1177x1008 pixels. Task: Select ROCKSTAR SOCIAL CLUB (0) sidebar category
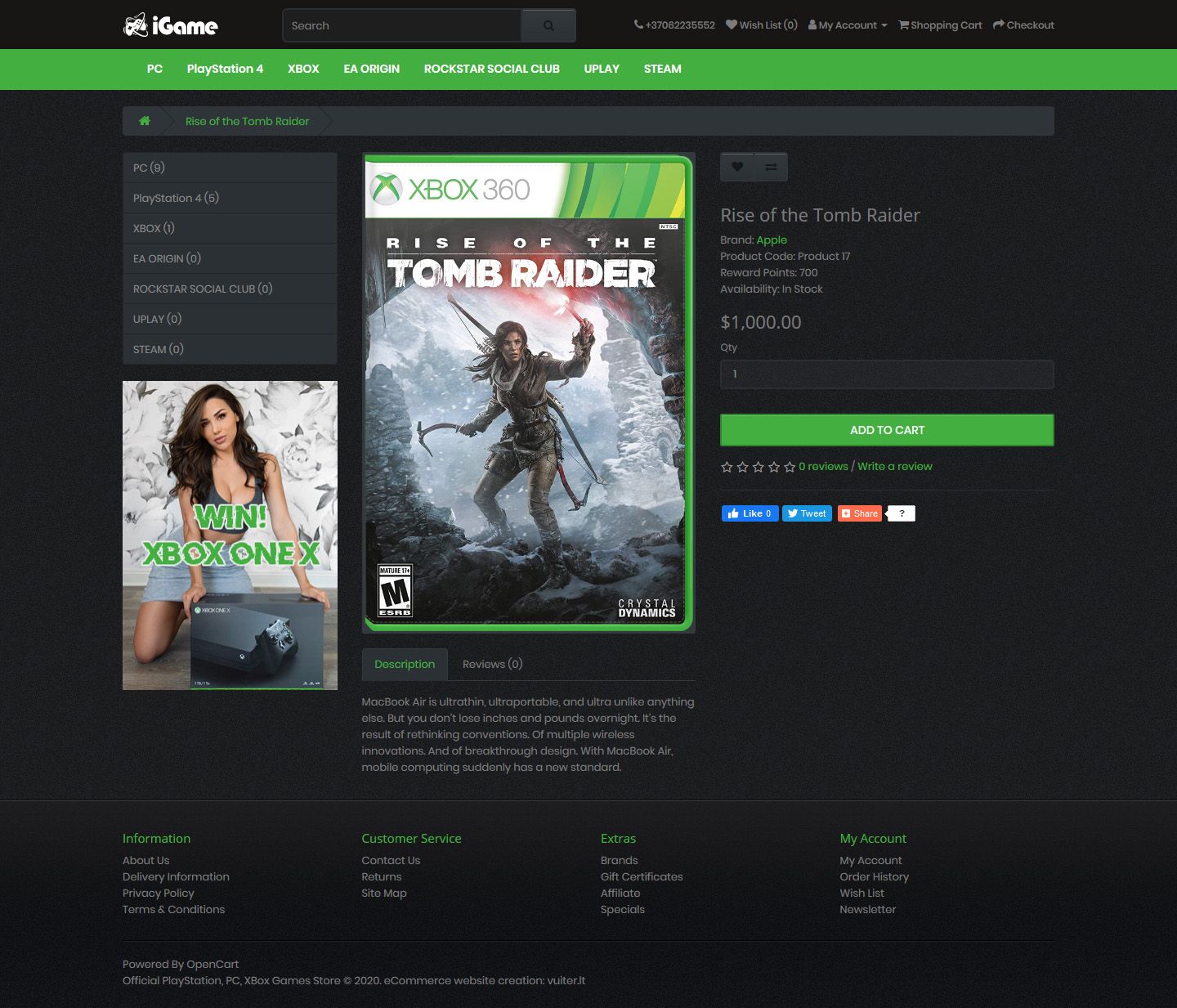click(230, 289)
